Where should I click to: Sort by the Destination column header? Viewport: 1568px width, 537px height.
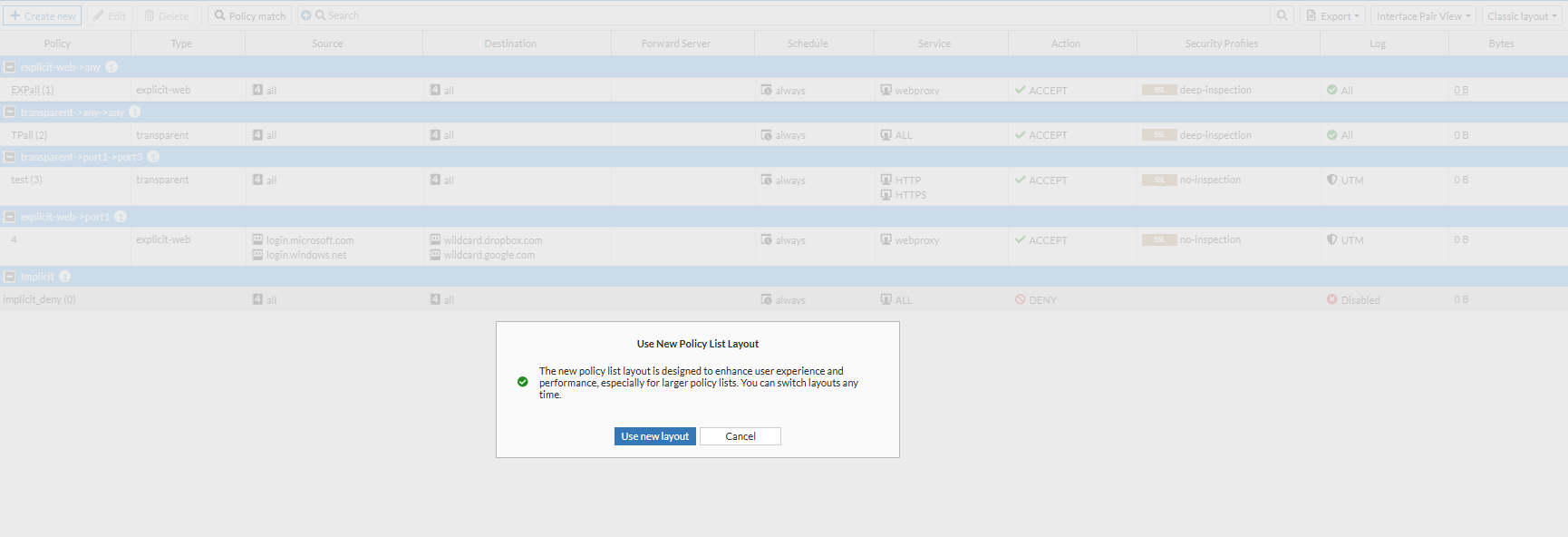point(510,44)
